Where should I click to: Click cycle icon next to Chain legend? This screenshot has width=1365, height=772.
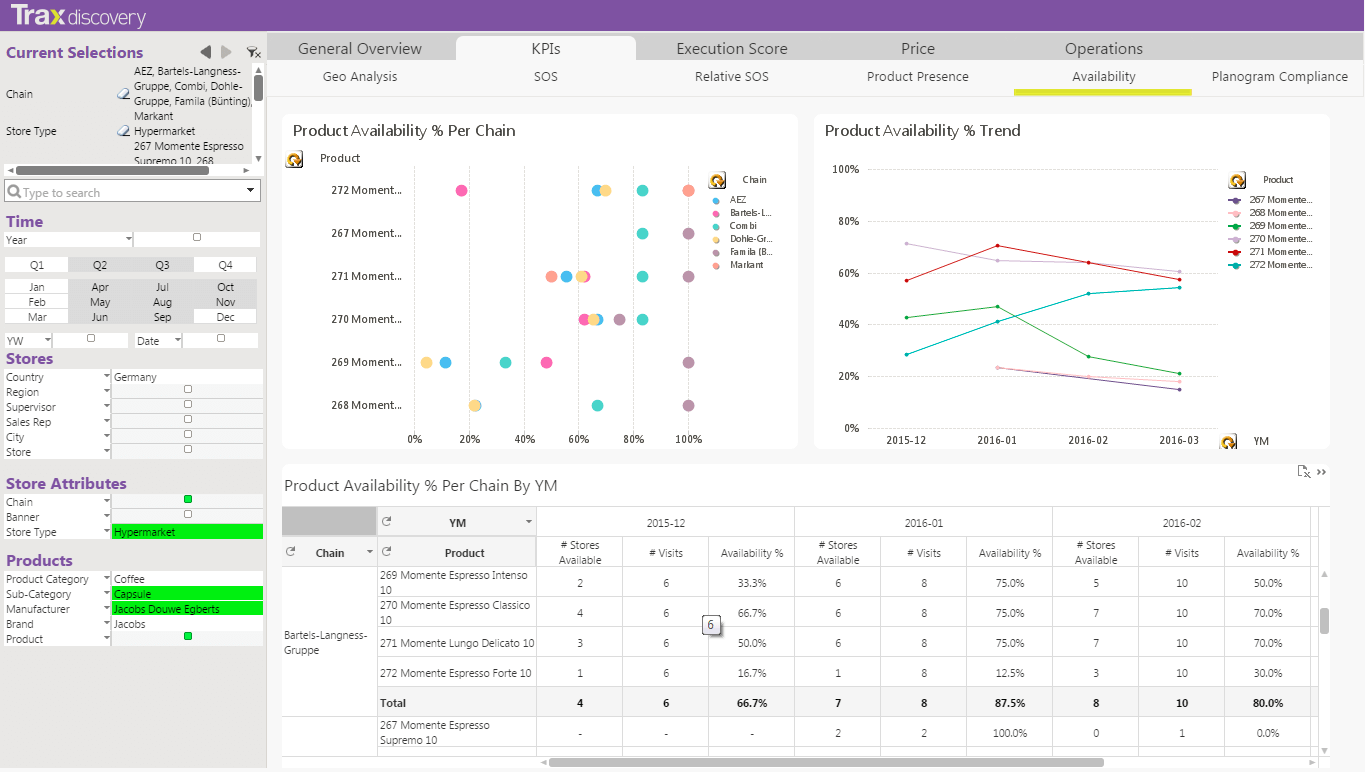(x=717, y=180)
